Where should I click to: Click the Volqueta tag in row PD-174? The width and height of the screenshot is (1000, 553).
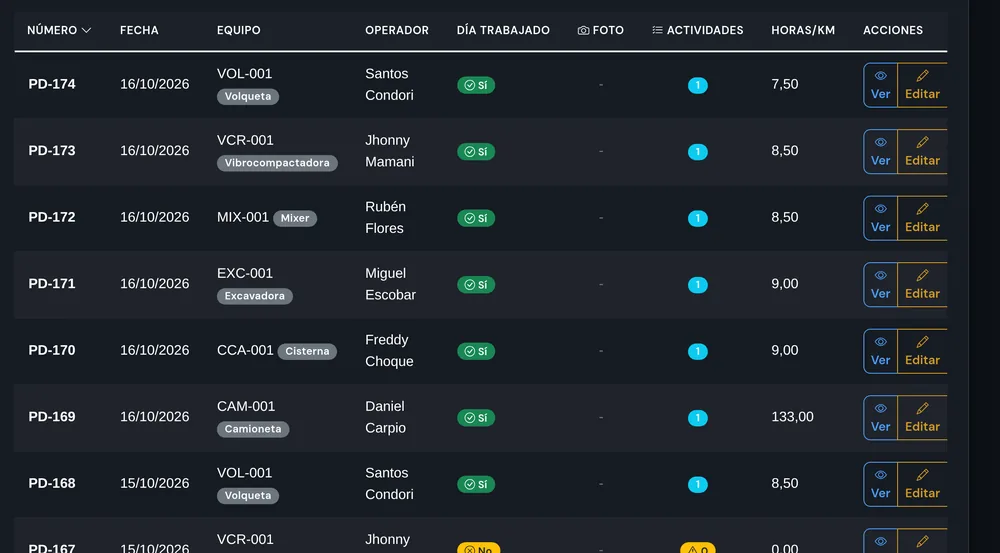(x=247, y=96)
